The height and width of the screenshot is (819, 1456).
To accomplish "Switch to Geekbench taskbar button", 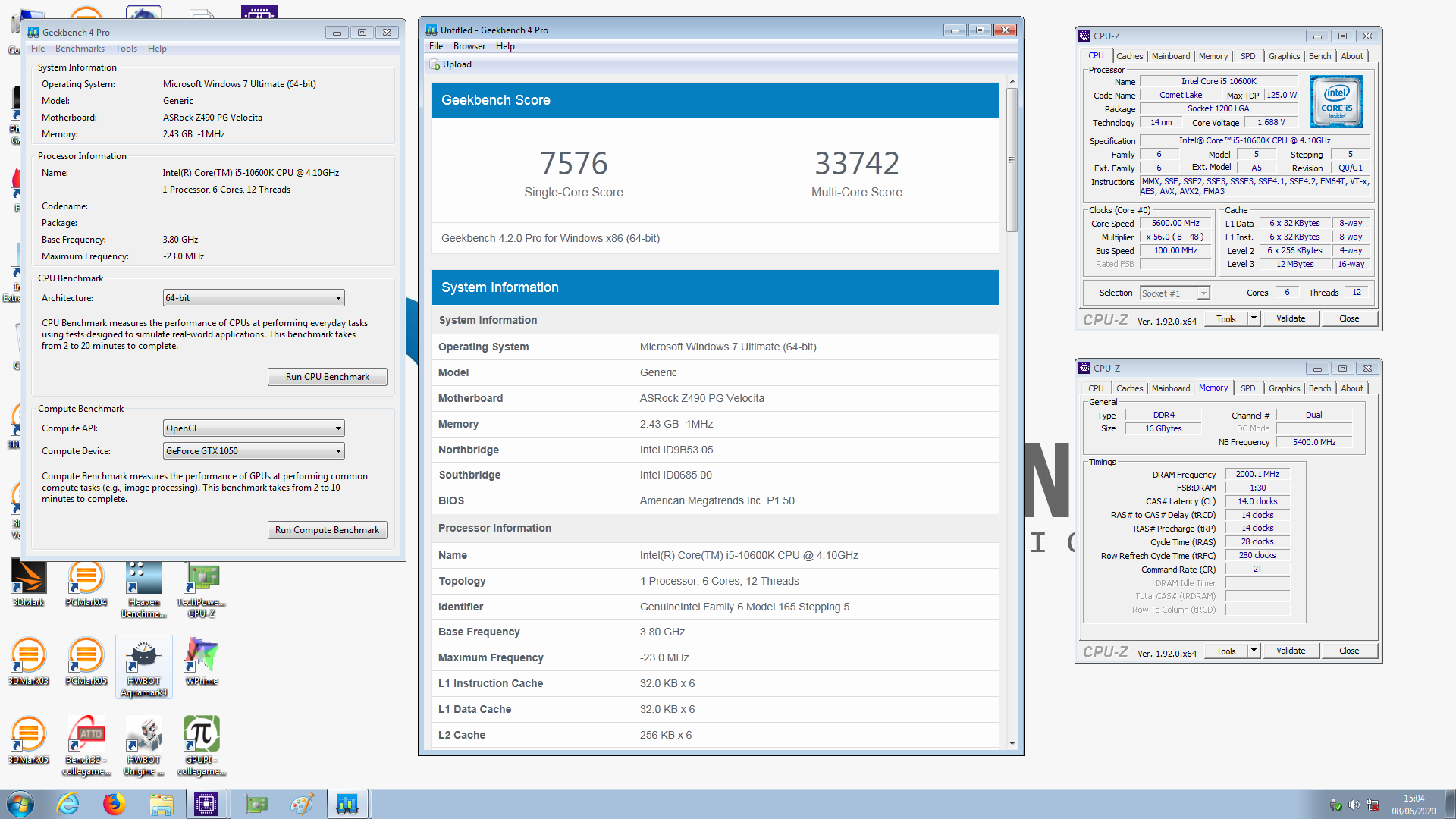I will click(347, 804).
